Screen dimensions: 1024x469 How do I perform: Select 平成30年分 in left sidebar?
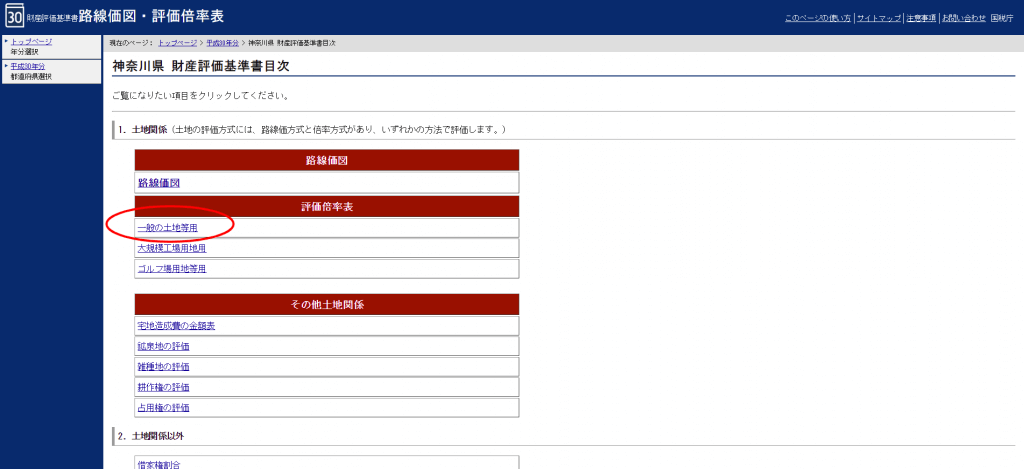tap(28, 66)
